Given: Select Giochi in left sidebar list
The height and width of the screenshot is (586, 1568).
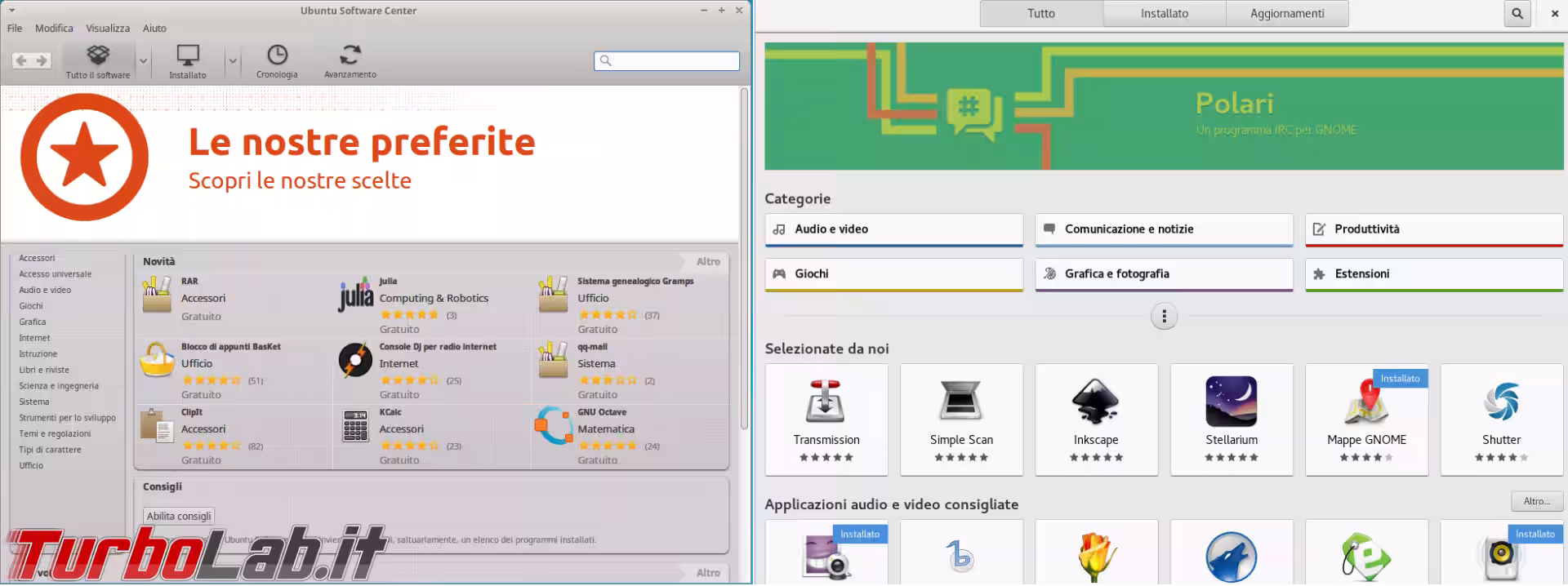Looking at the screenshot, I should pos(31,306).
